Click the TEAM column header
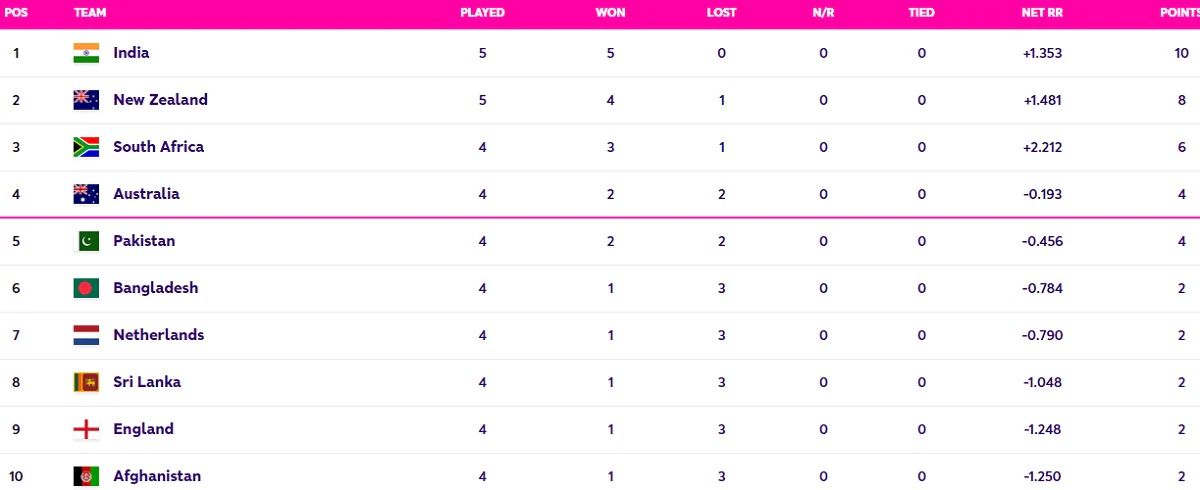Viewport: 1200px width, 490px height. coord(90,13)
